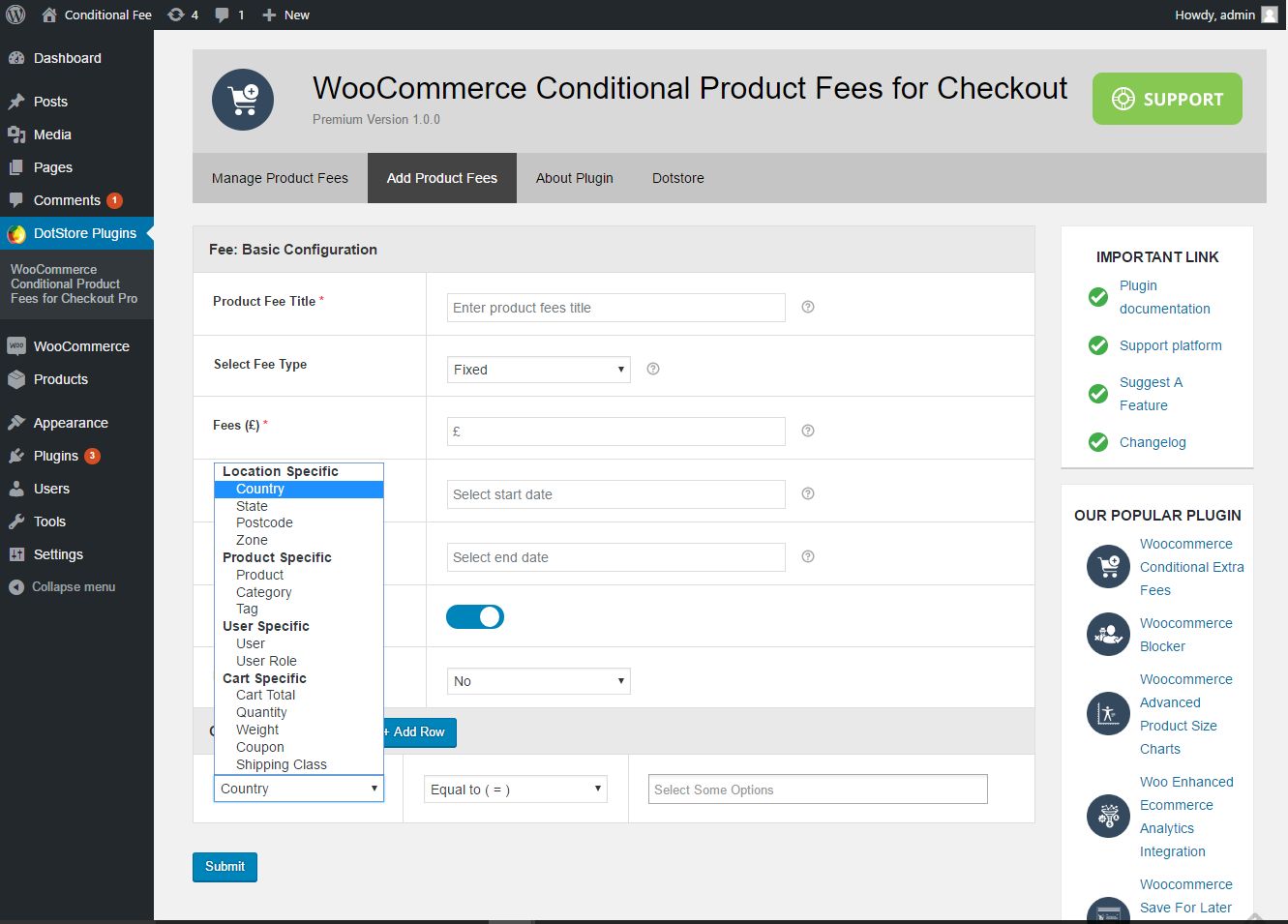Image resolution: width=1288 pixels, height=924 pixels.
Task: Open the Products menu in sidebar
Action: [x=76, y=379]
